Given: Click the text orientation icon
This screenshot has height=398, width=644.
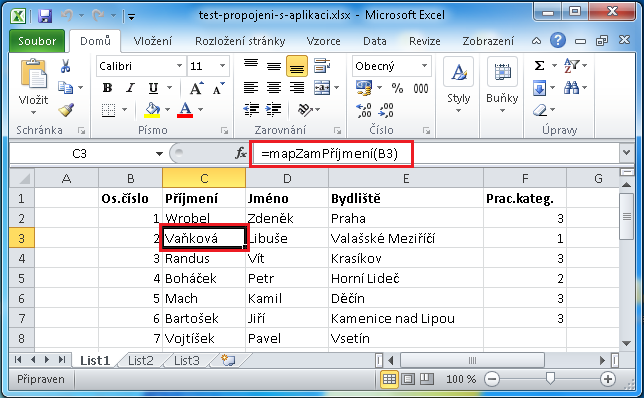Looking at the screenshot, I should [x=305, y=110].
